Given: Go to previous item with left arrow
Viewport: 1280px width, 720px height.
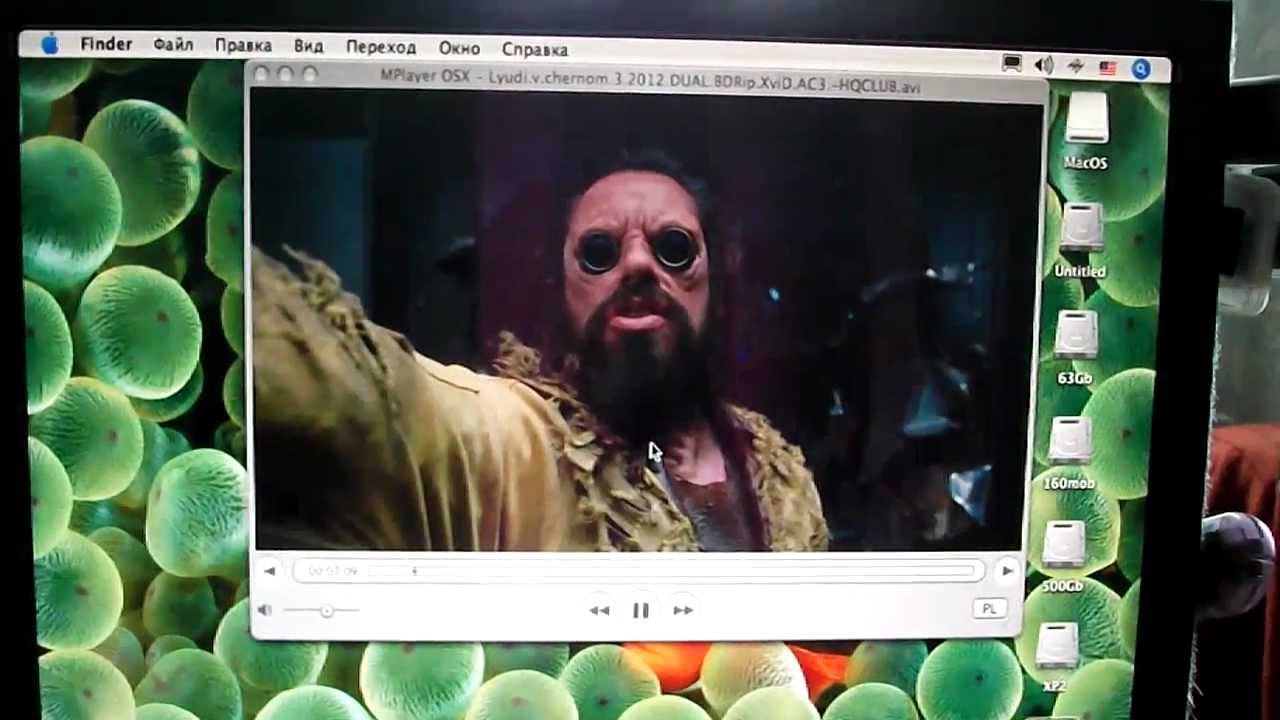Looking at the screenshot, I should [269, 571].
